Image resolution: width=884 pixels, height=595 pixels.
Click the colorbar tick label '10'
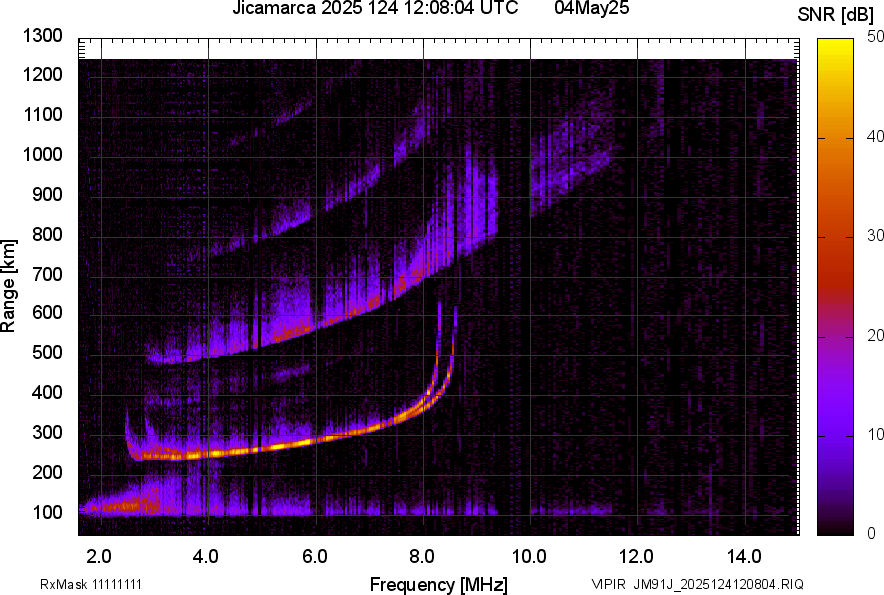pos(875,435)
